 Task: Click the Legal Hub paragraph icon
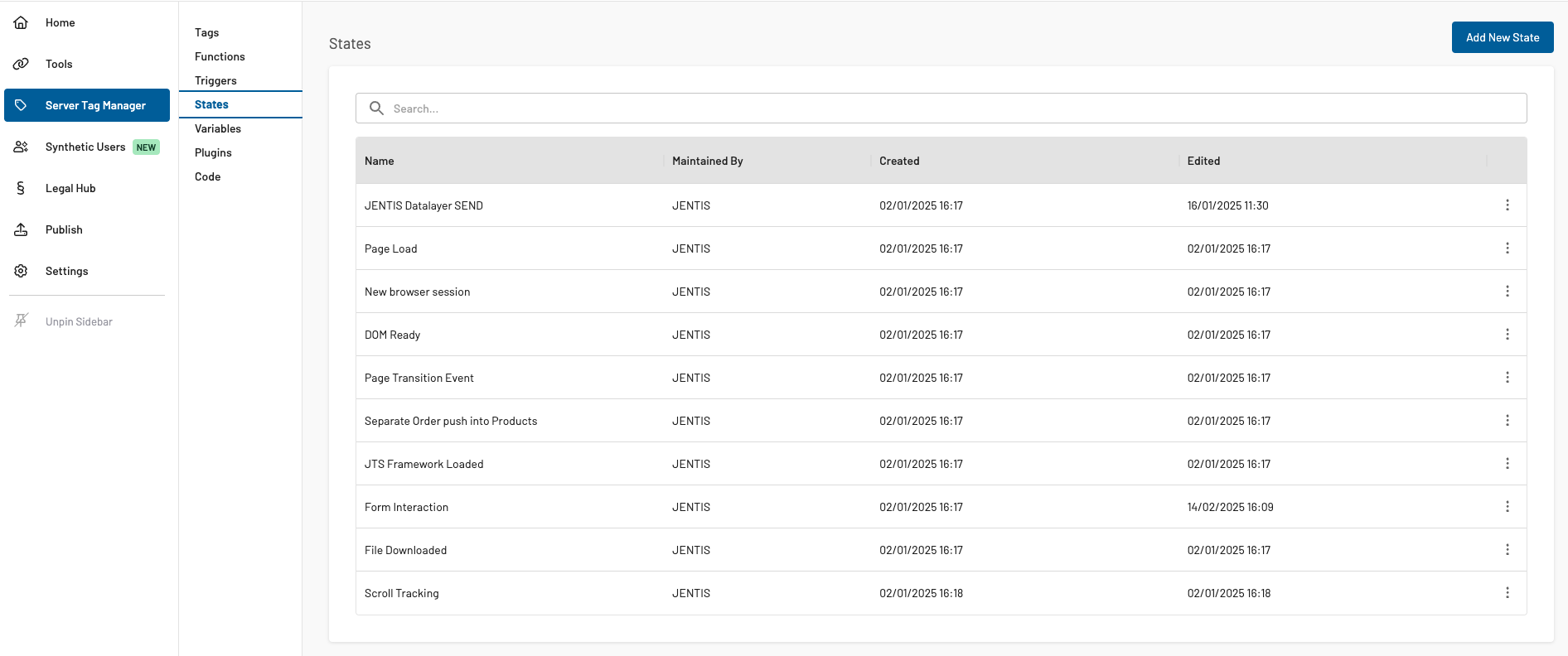click(21, 188)
